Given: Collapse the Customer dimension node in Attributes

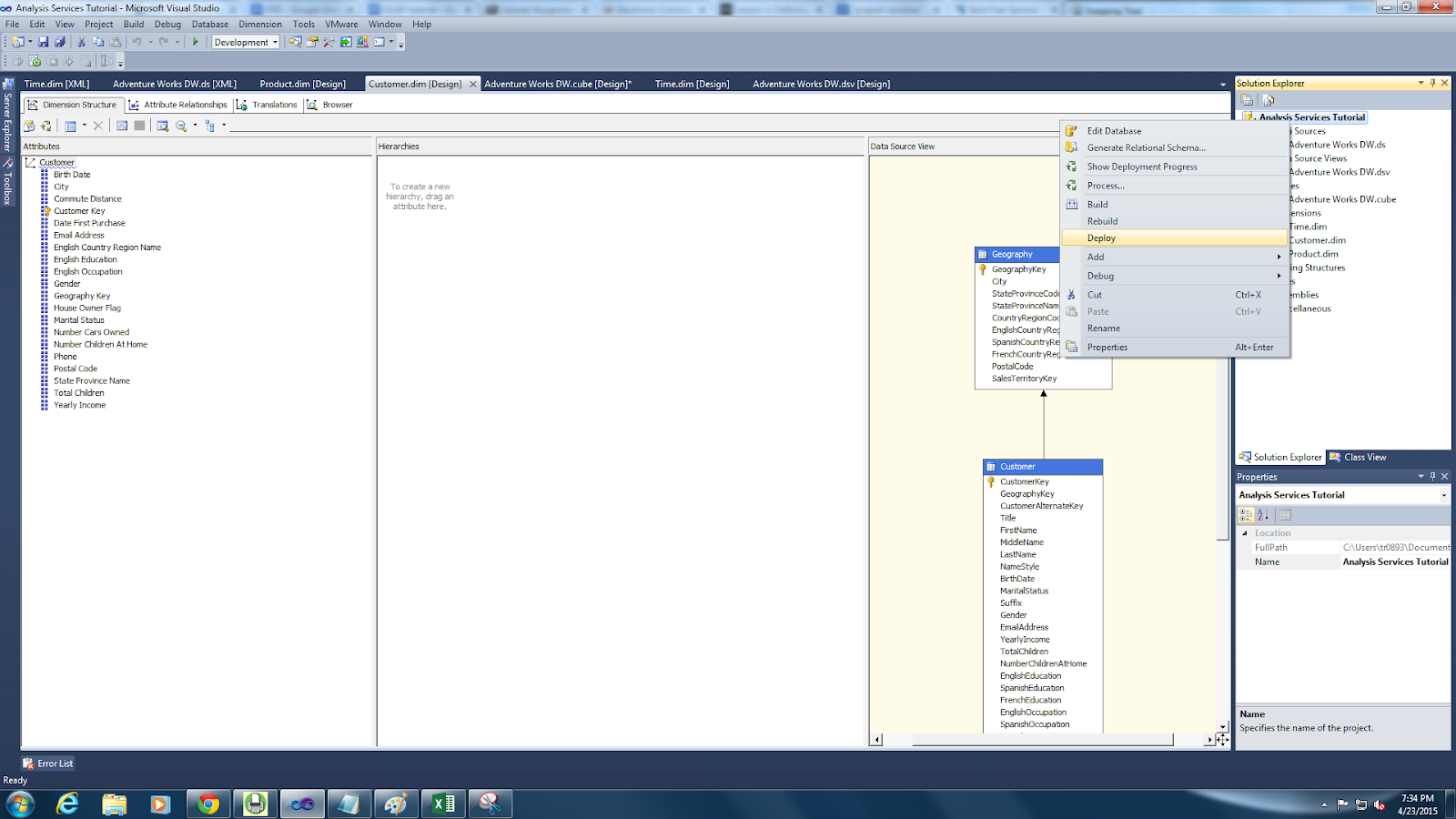Looking at the screenshot, I should coord(30,163).
